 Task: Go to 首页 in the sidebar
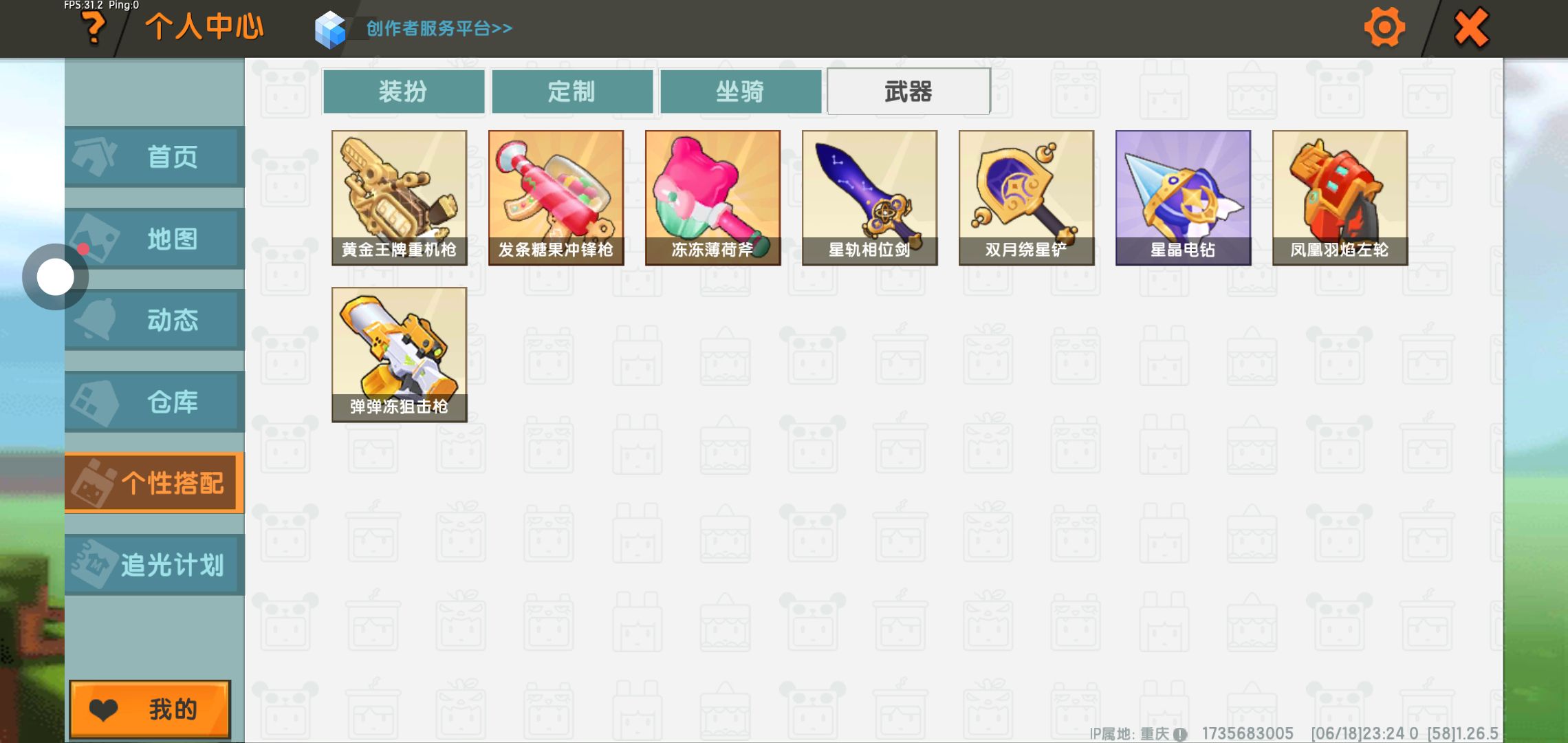155,157
